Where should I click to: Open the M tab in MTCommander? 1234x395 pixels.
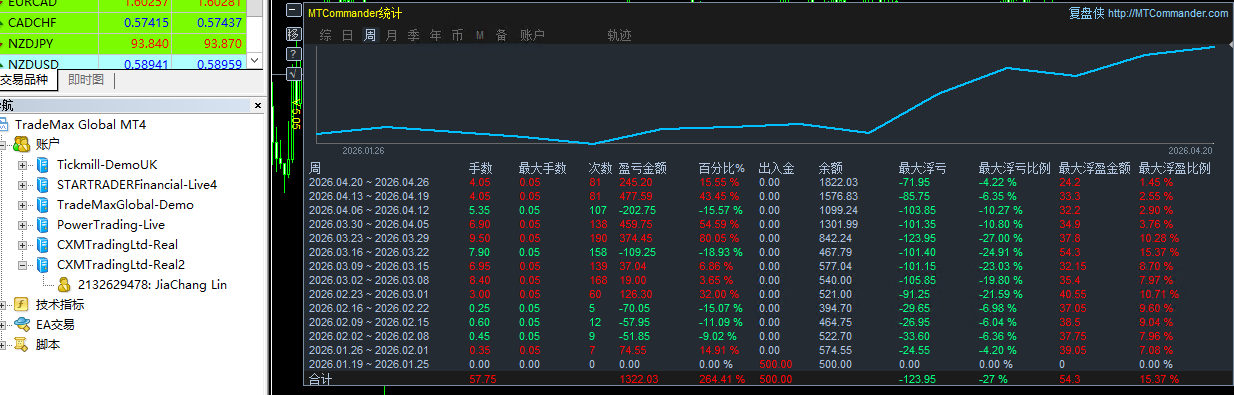[x=480, y=35]
